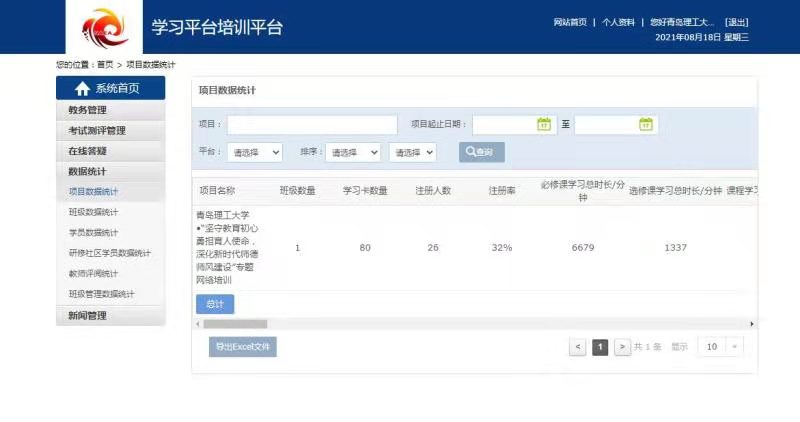The height and width of the screenshot is (422, 800).
Task: Open the second sort order dropdown
Action: click(x=412, y=152)
